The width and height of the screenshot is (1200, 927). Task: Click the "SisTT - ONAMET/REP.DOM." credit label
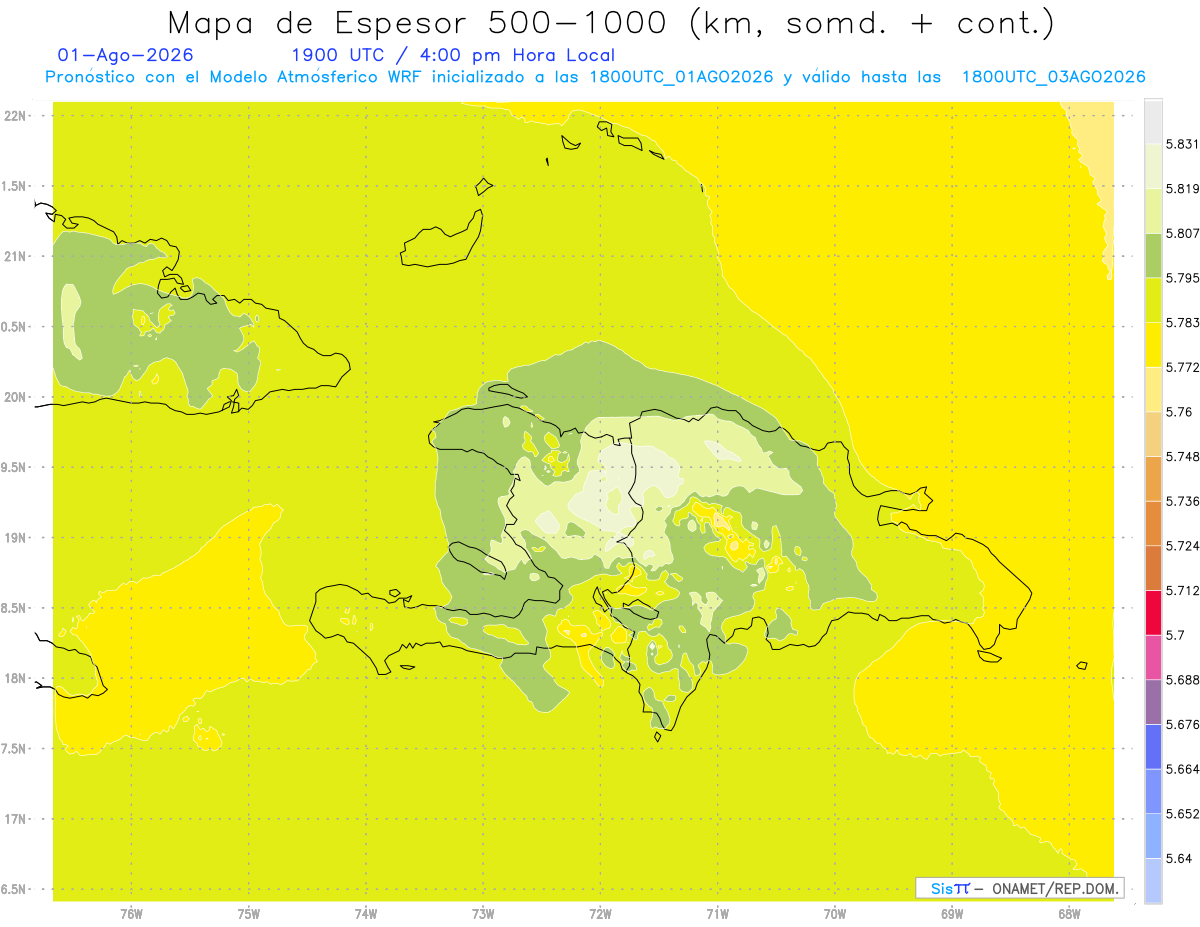[x=1019, y=888]
